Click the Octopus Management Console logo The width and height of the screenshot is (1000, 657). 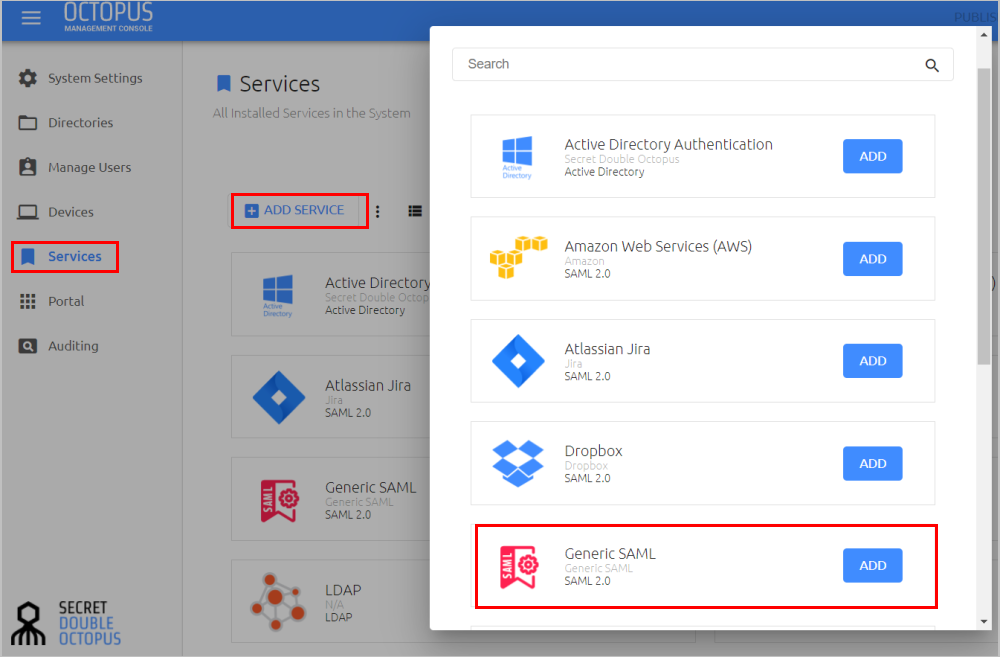pyautogui.click(x=108, y=17)
